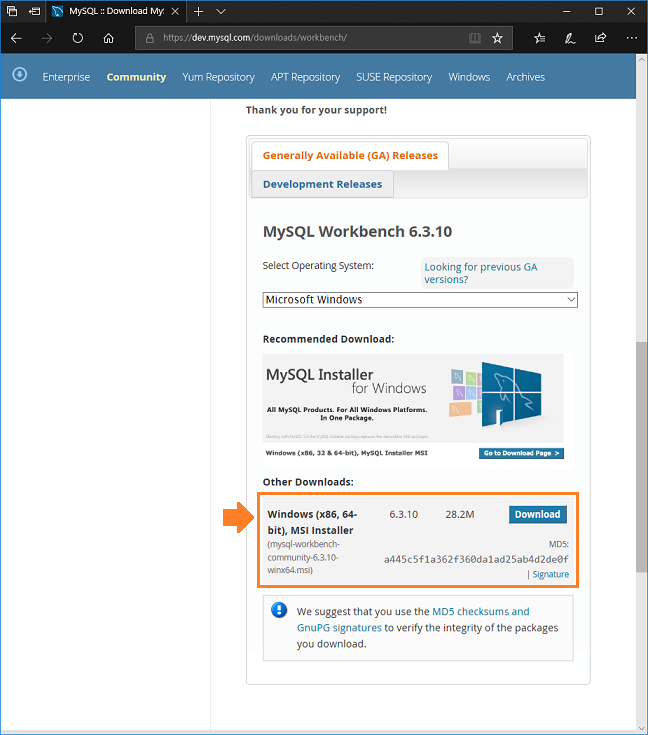Open the Favorites hub icon
Viewport: 648px width, 735px height.
(539, 38)
